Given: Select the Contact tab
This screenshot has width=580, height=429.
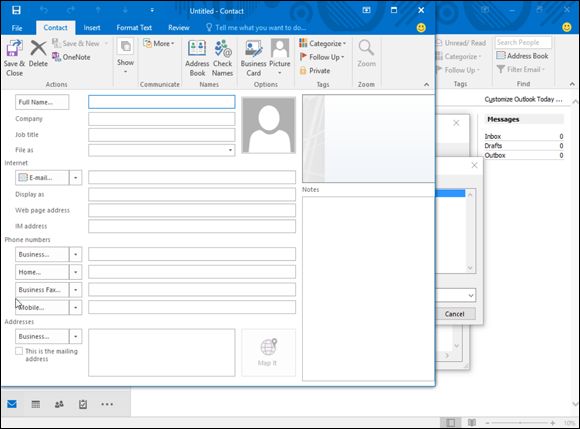Looking at the screenshot, I should [55, 28].
